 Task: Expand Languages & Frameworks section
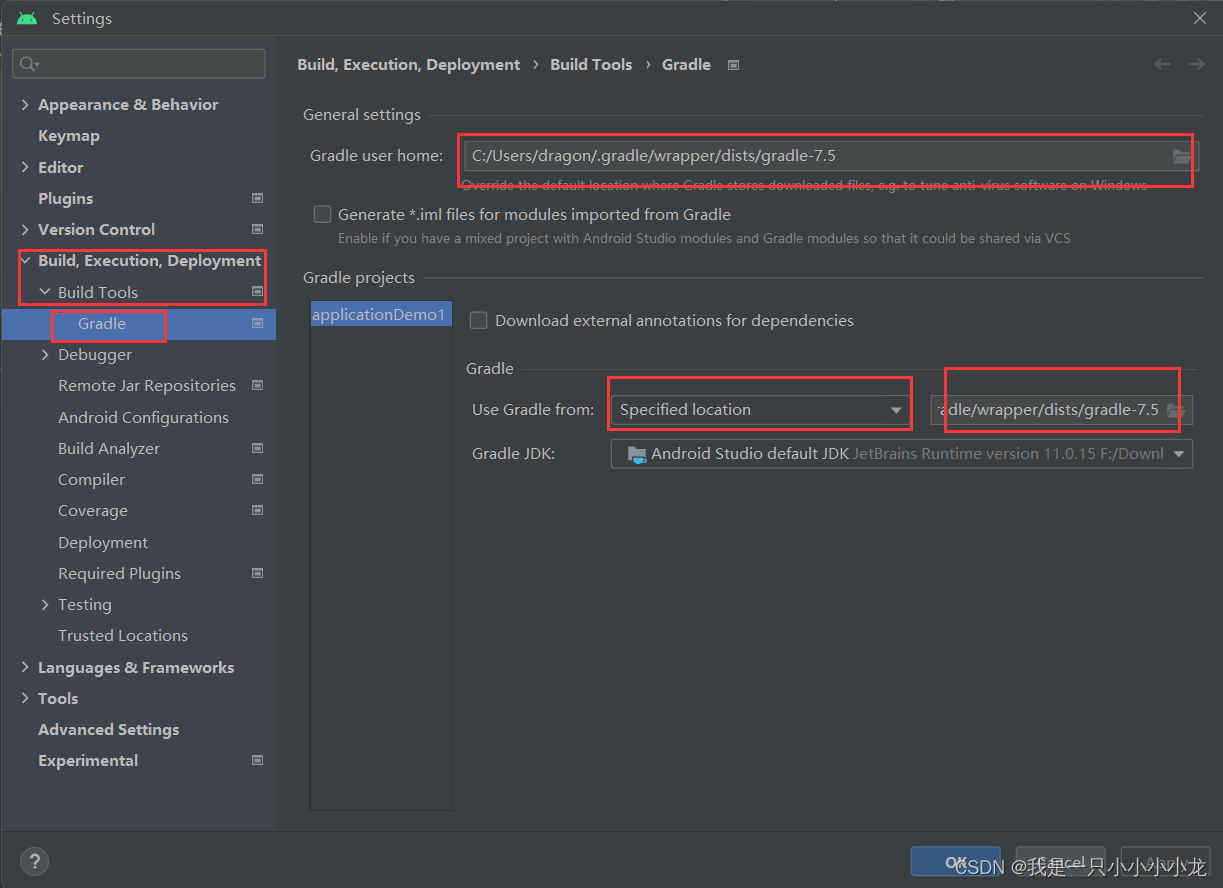pos(25,667)
